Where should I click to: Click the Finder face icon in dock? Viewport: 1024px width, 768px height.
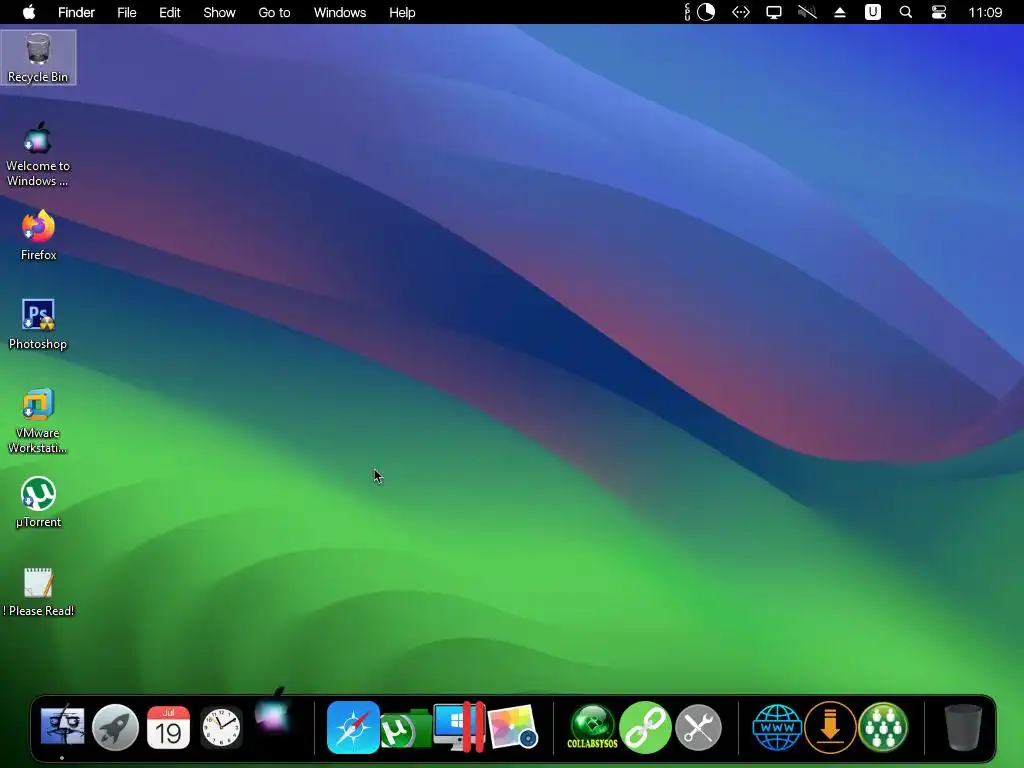63,727
